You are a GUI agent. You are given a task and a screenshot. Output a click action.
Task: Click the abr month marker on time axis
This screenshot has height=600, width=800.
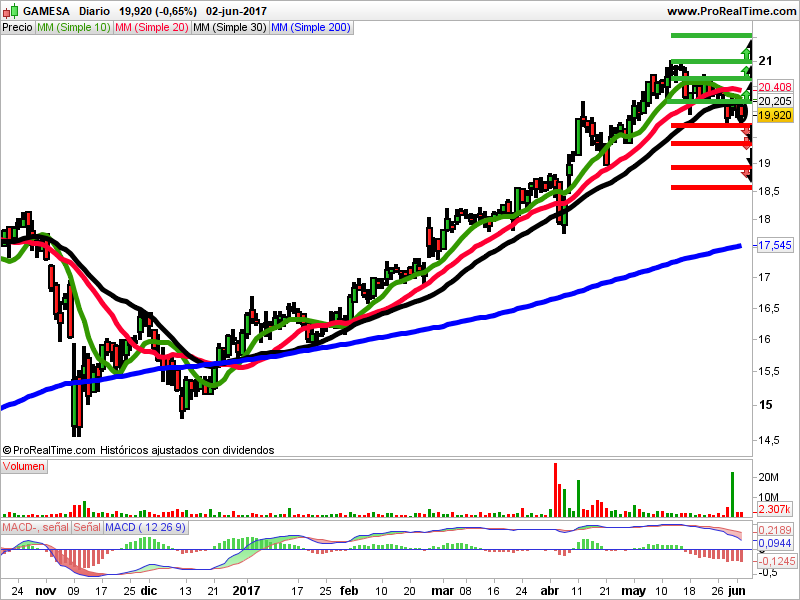[549, 591]
